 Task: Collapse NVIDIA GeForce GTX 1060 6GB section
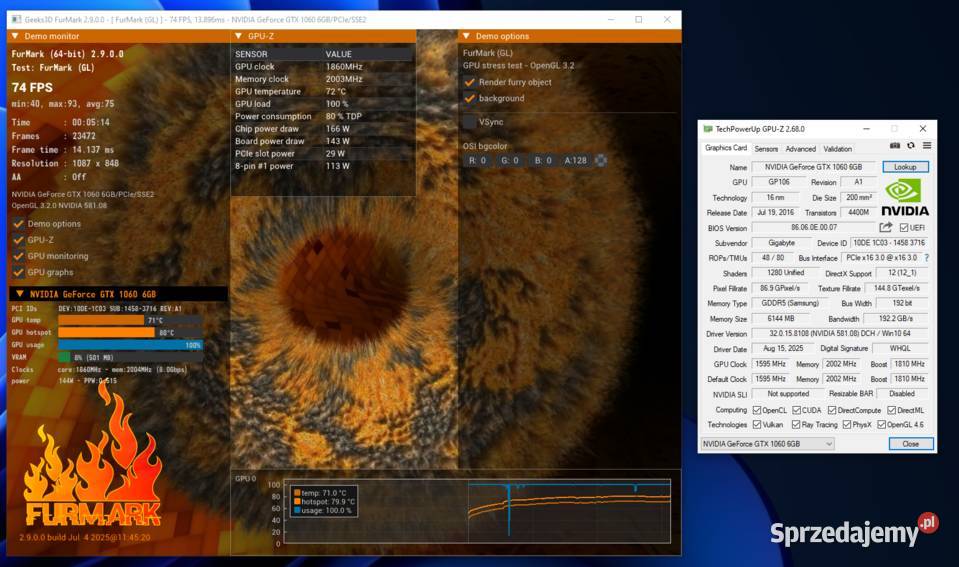(20, 294)
